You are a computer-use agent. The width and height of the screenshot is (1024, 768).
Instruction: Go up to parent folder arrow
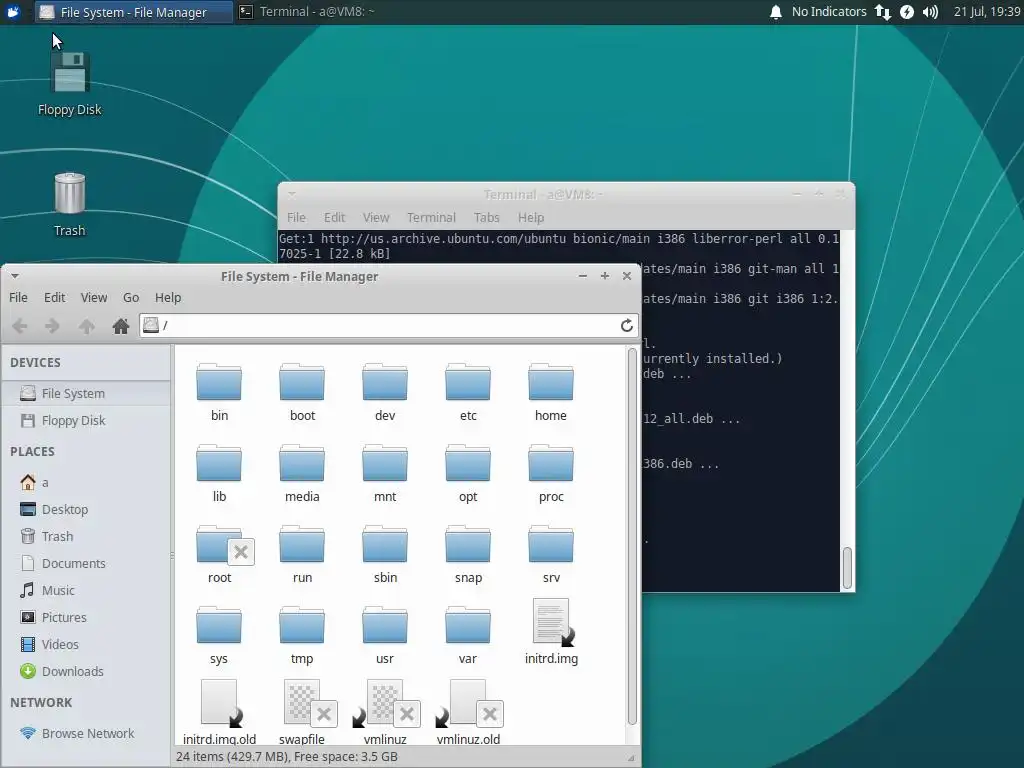pyautogui.click(x=86, y=325)
